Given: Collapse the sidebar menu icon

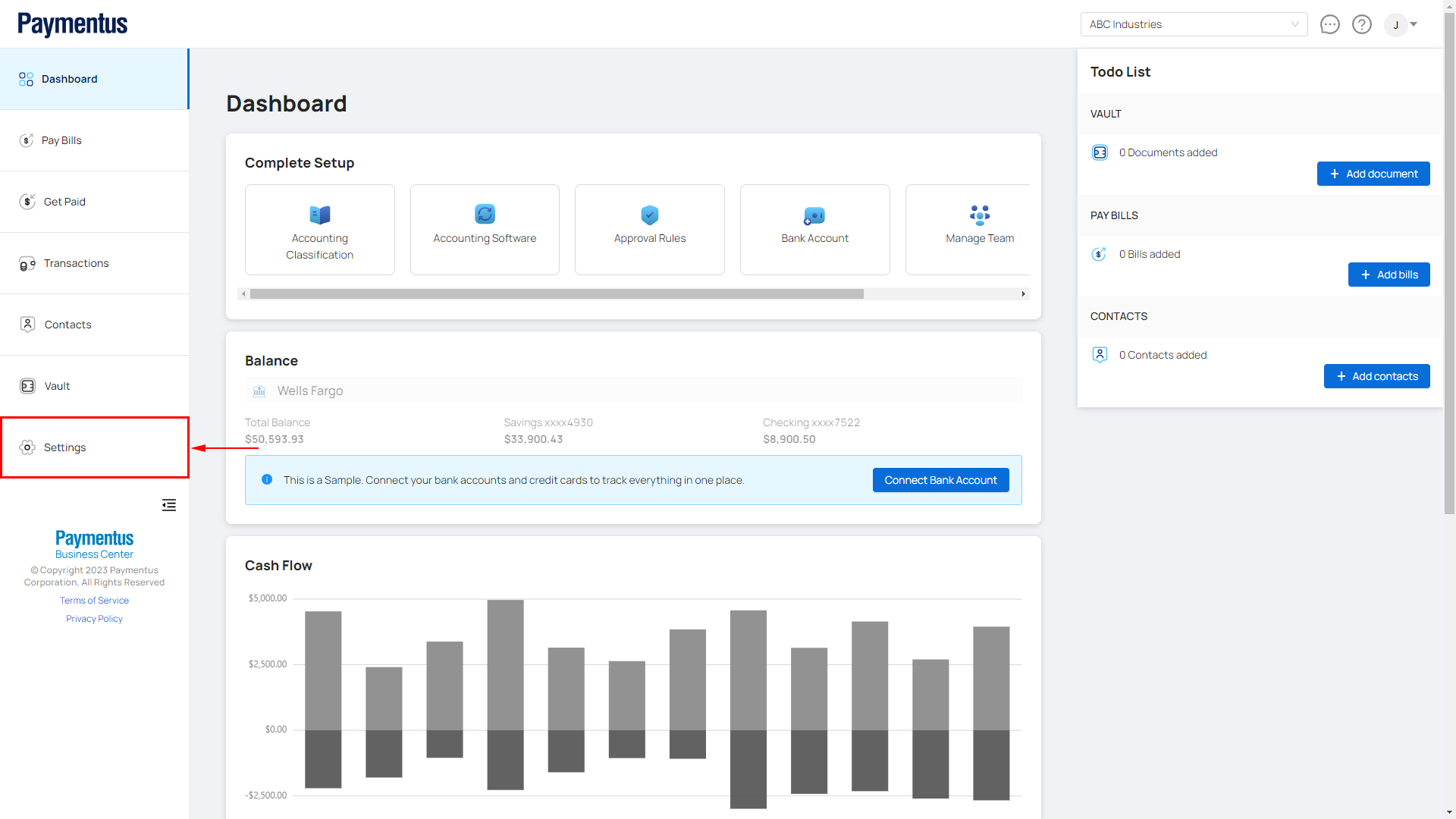Looking at the screenshot, I should point(169,505).
